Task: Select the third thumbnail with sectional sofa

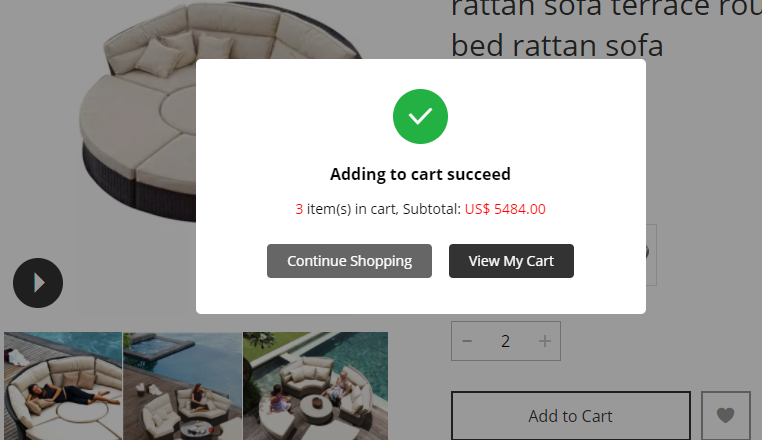Action: tap(315, 386)
